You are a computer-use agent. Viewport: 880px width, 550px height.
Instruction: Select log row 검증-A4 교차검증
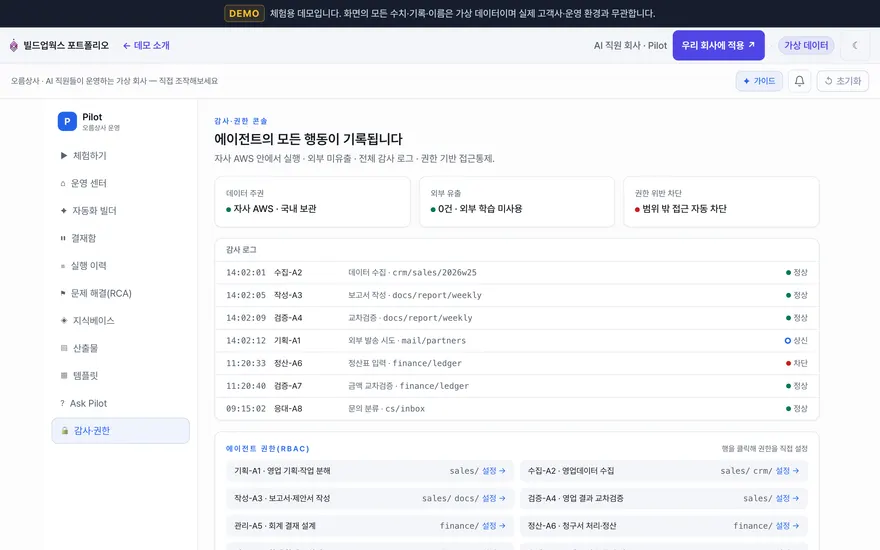pyautogui.click(x=517, y=318)
